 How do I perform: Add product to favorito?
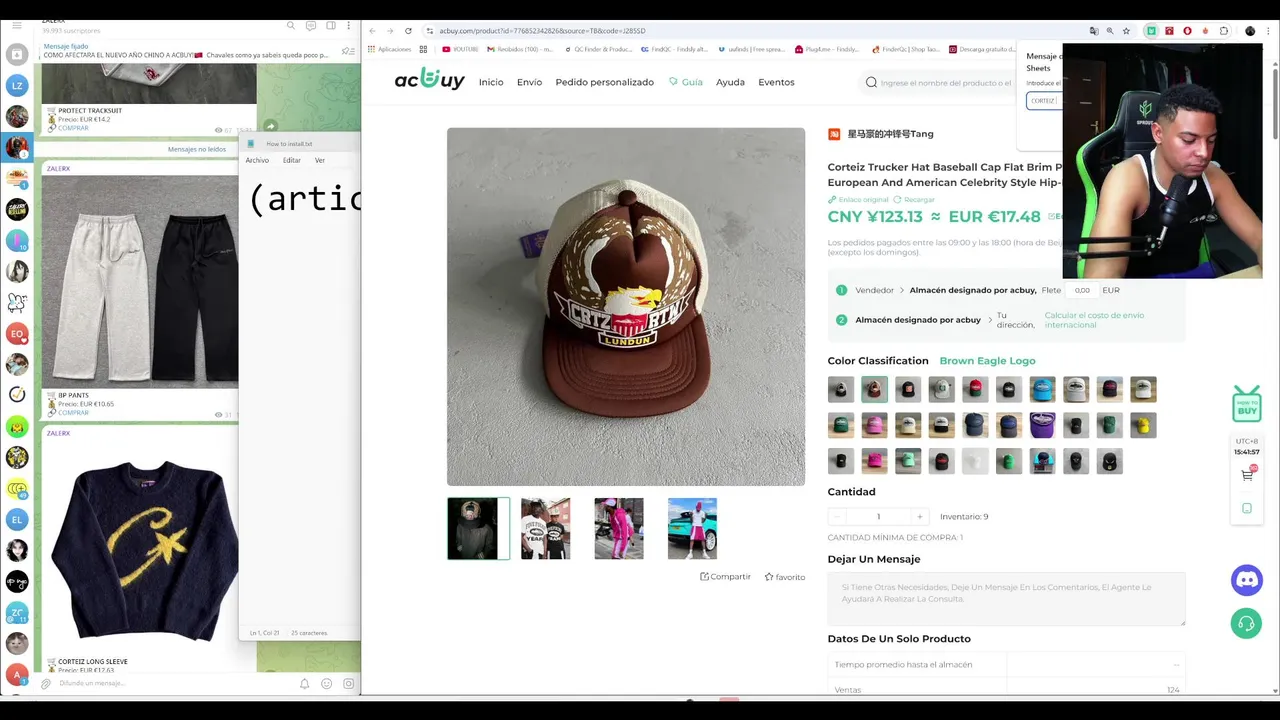point(784,577)
